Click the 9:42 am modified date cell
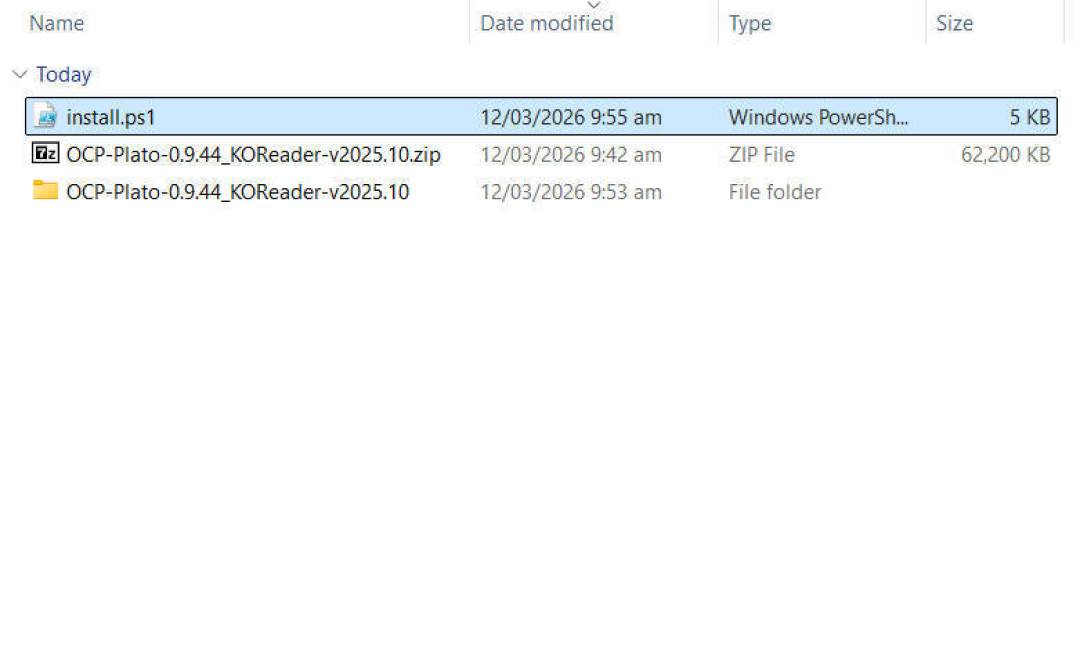 571,154
